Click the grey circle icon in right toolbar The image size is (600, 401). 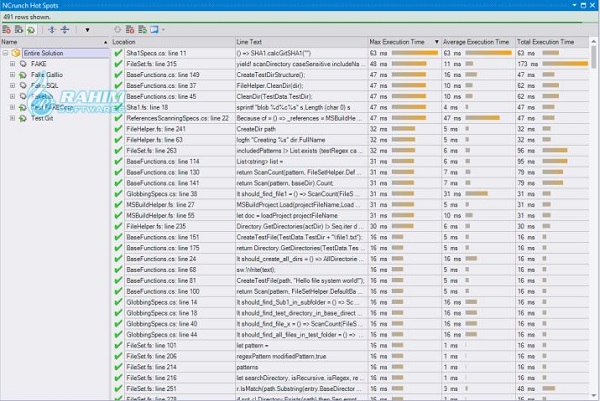(x=117, y=29)
